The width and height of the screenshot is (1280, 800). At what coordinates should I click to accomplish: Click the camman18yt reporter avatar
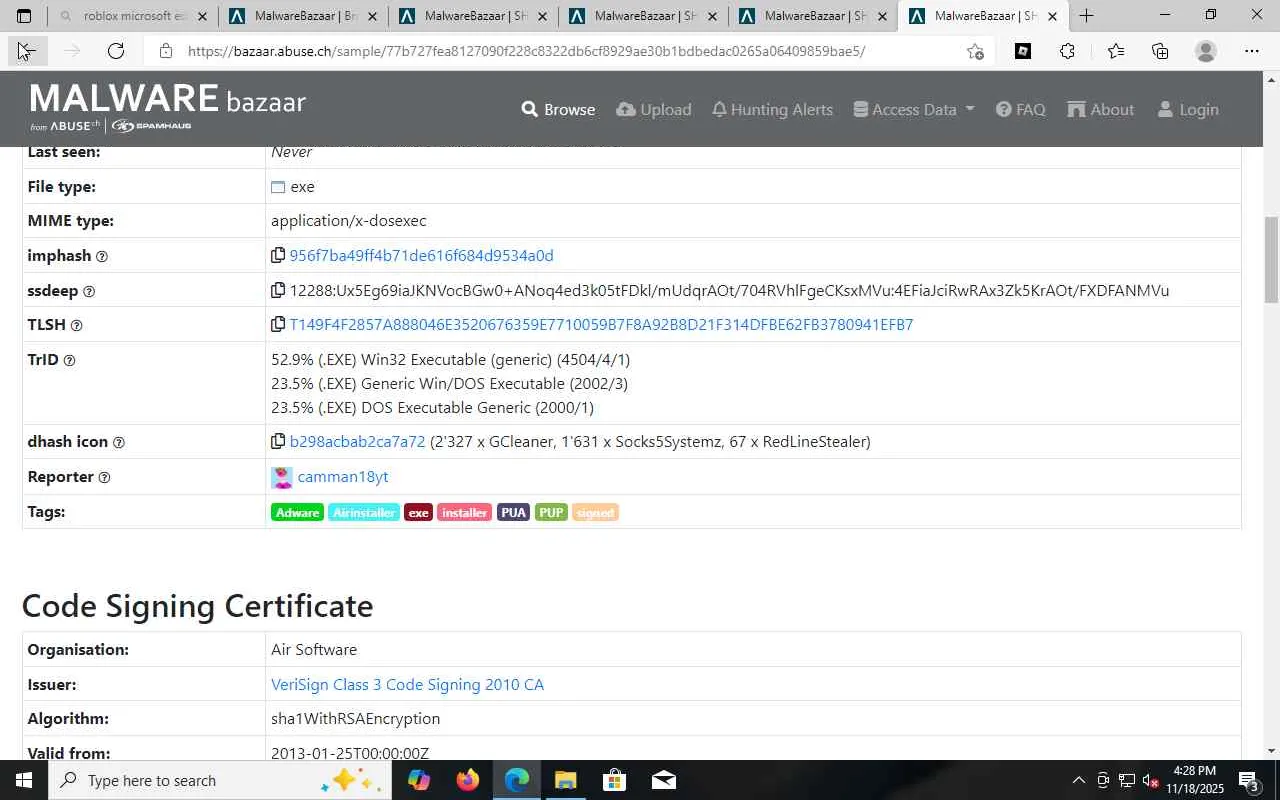(x=282, y=477)
